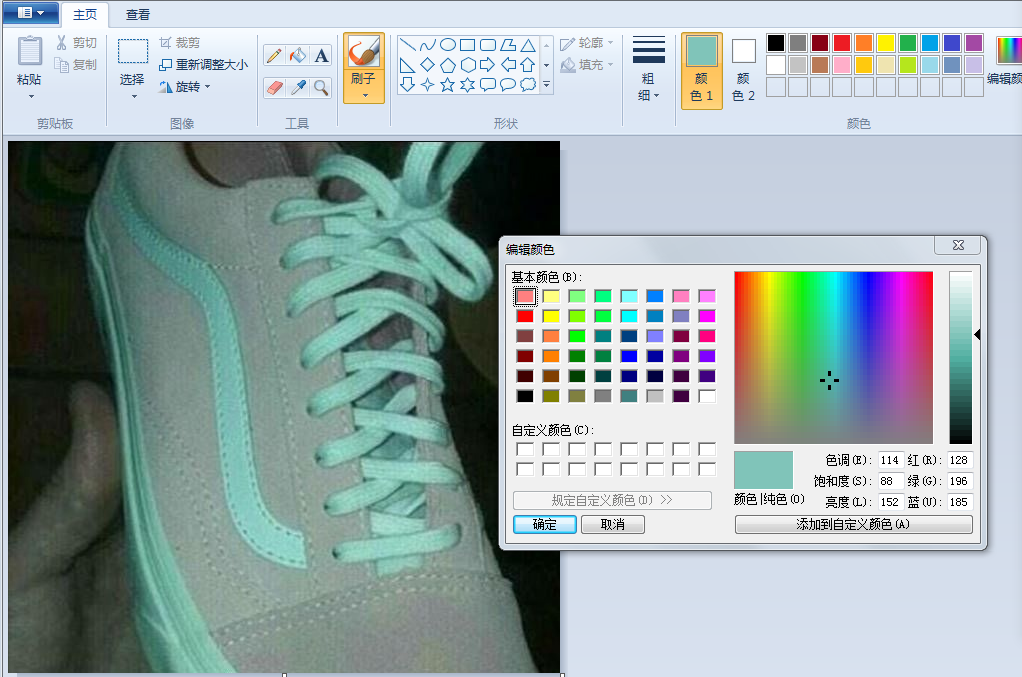
Task: Switch to the 查看 tab
Action: point(138,15)
